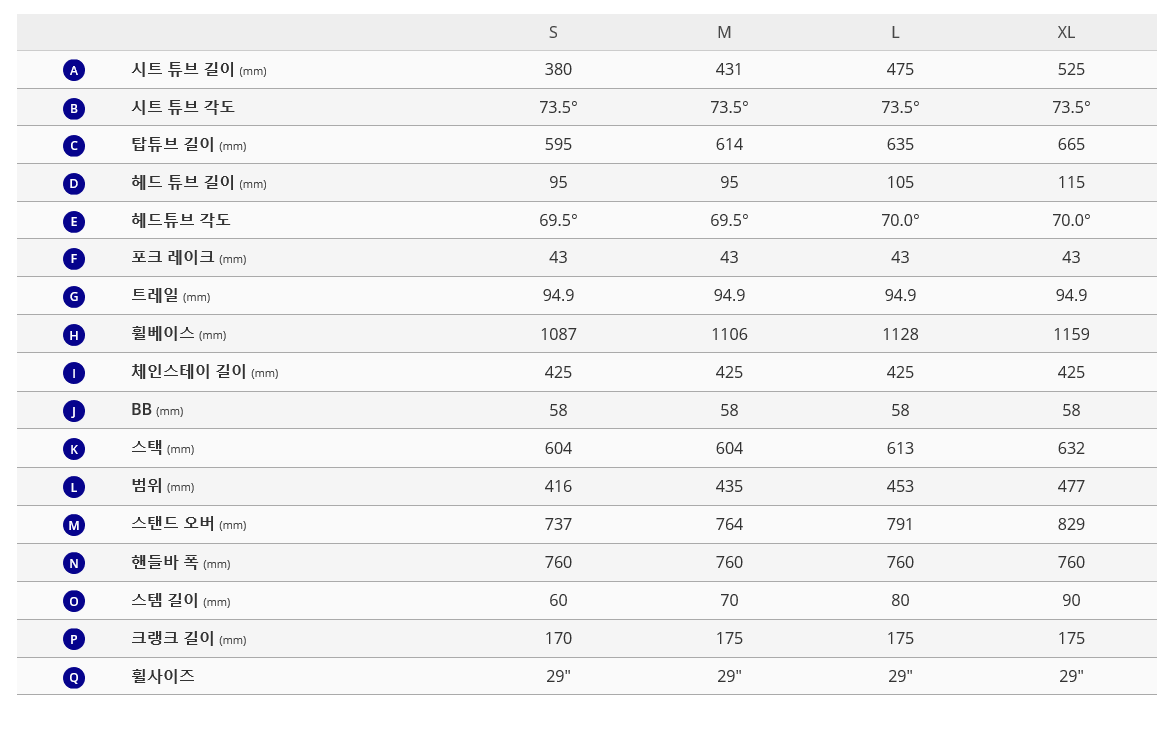Click the O badge for stem length
This screenshot has width=1170, height=731.
point(74,601)
